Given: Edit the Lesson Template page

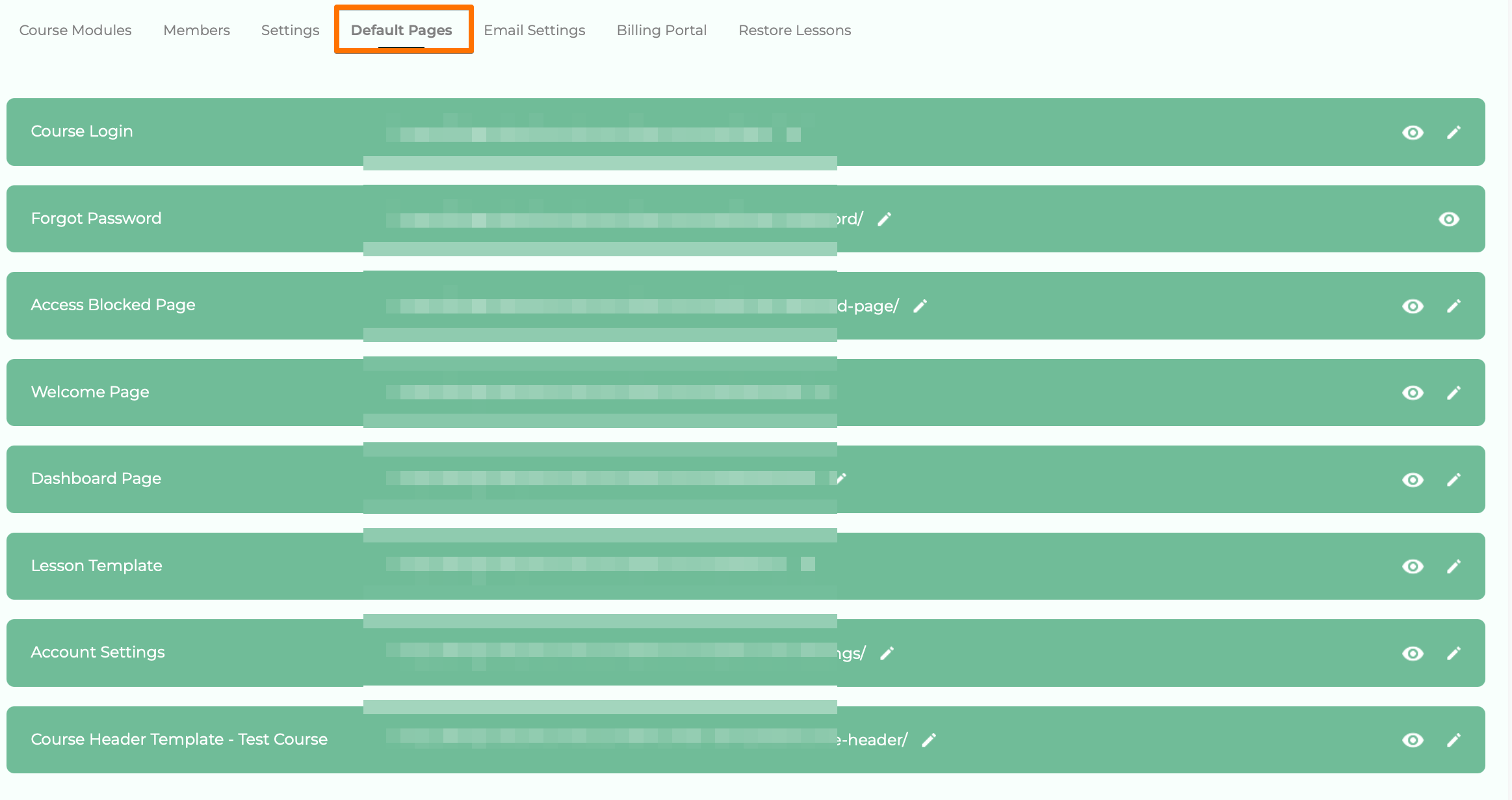Looking at the screenshot, I should [x=1453, y=567].
